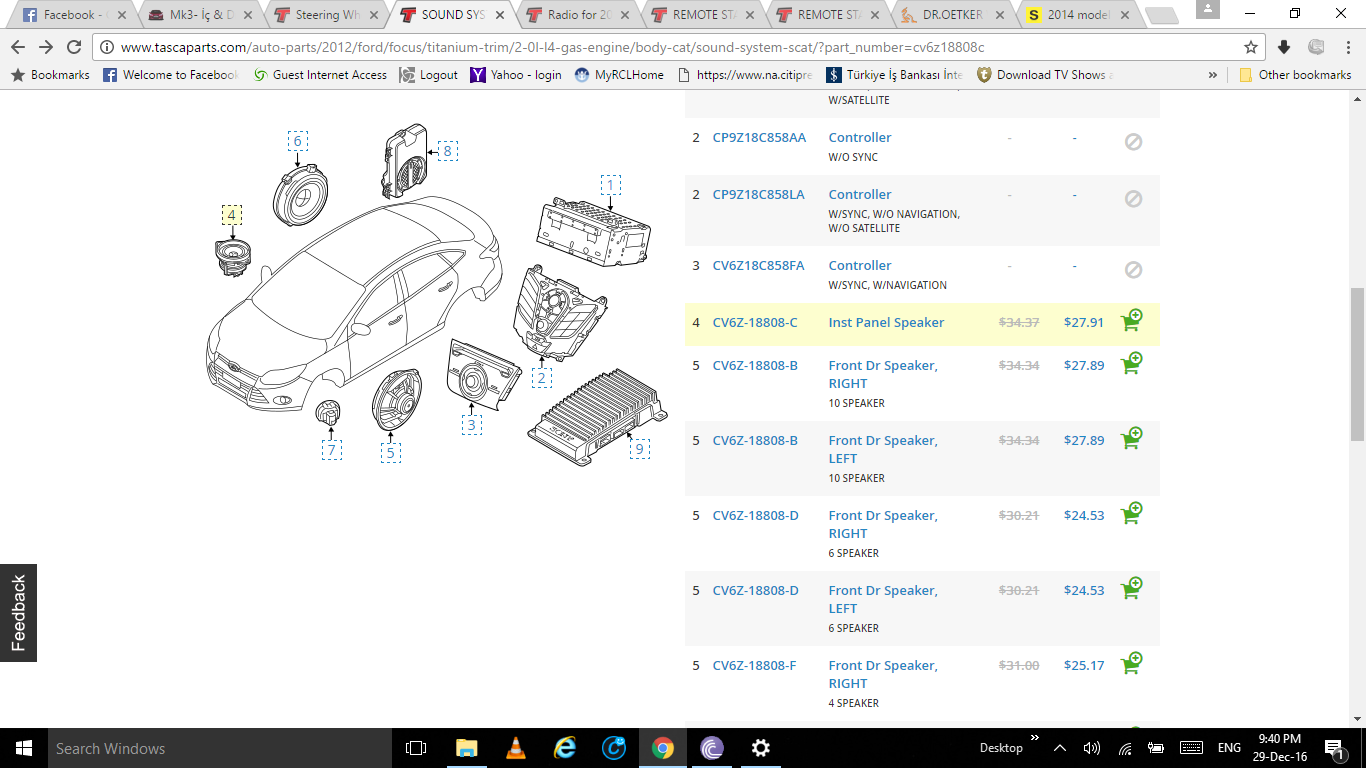Open Chrome's three-dot menu

click(x=1347, y=47)
